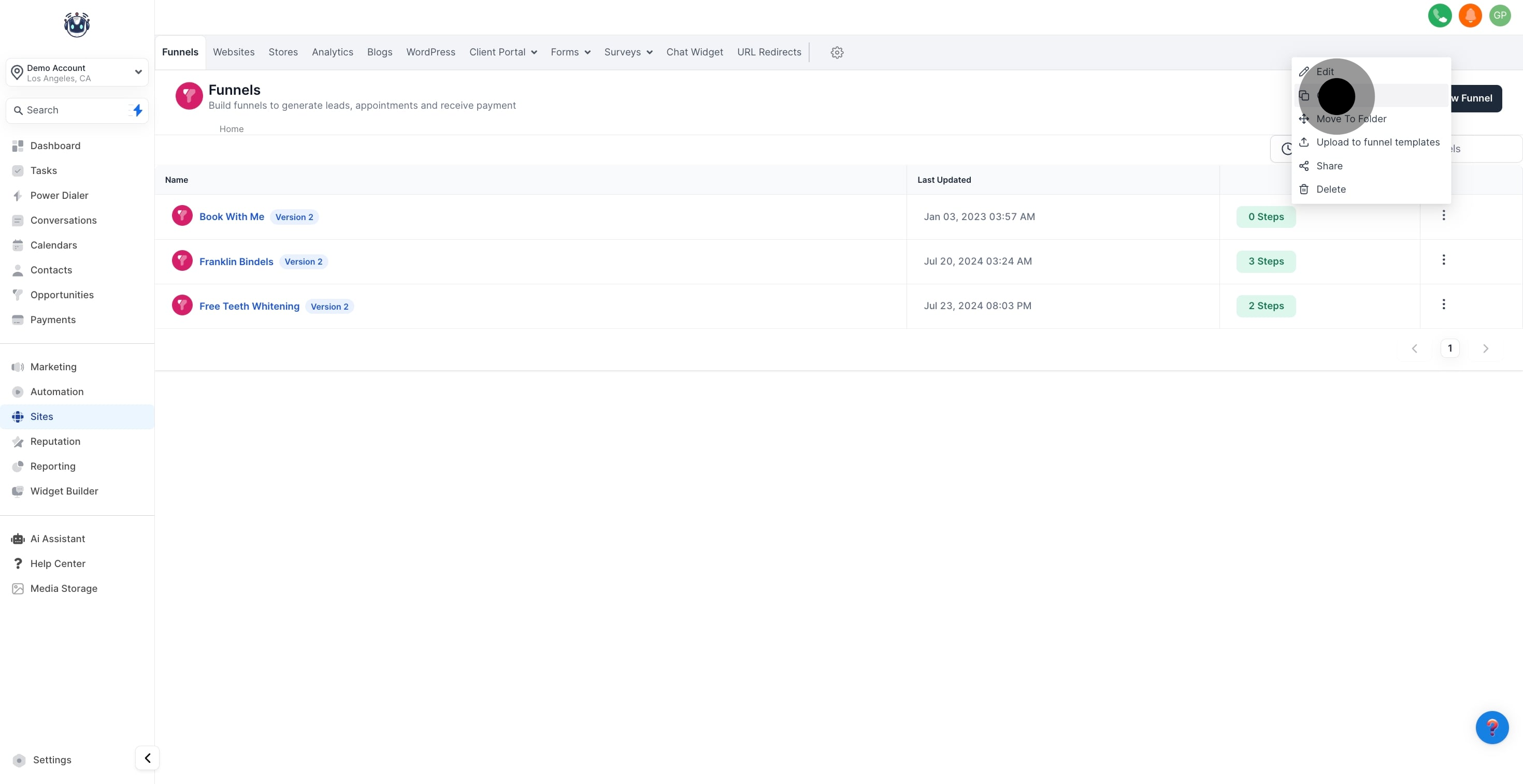Click the sites settings gear icon

point(837,53)
